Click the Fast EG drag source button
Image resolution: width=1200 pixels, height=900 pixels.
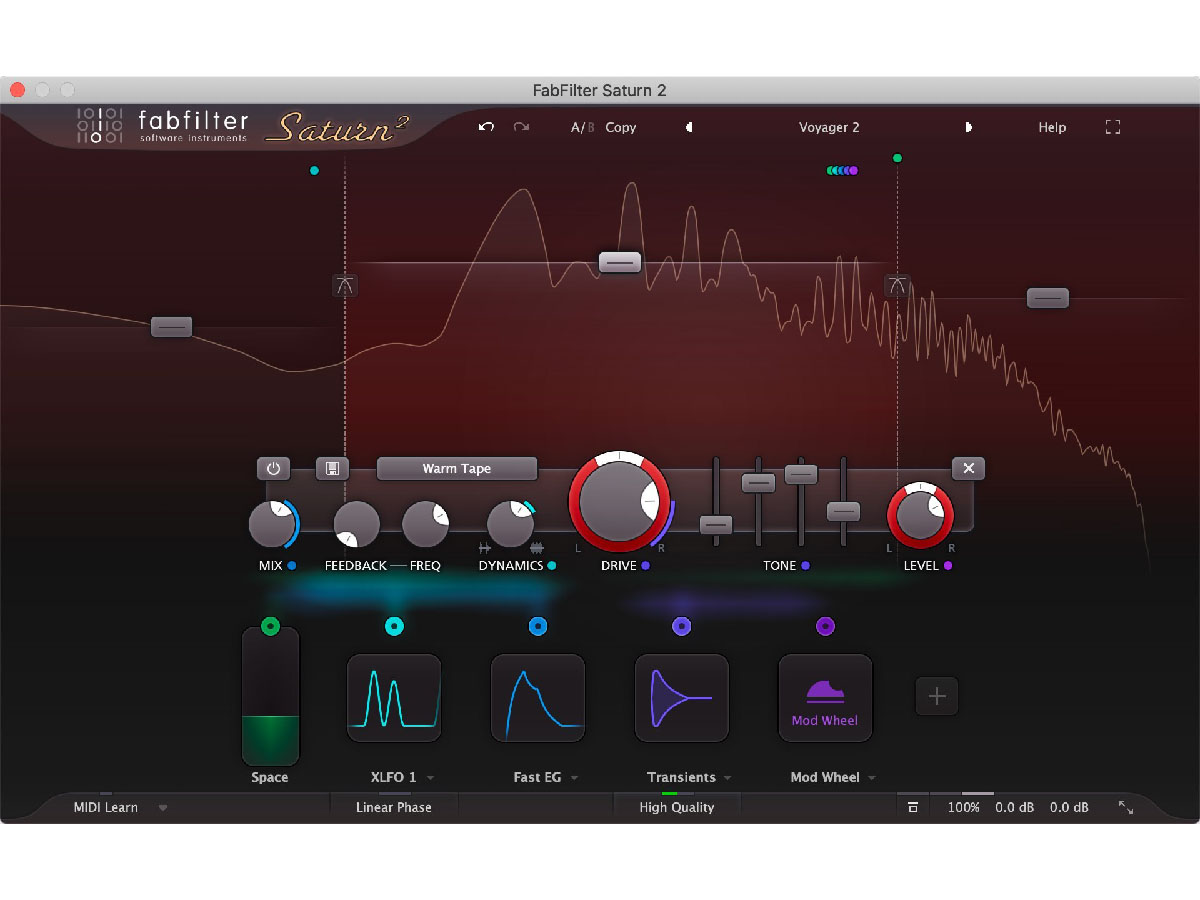(x=538, y=626)
